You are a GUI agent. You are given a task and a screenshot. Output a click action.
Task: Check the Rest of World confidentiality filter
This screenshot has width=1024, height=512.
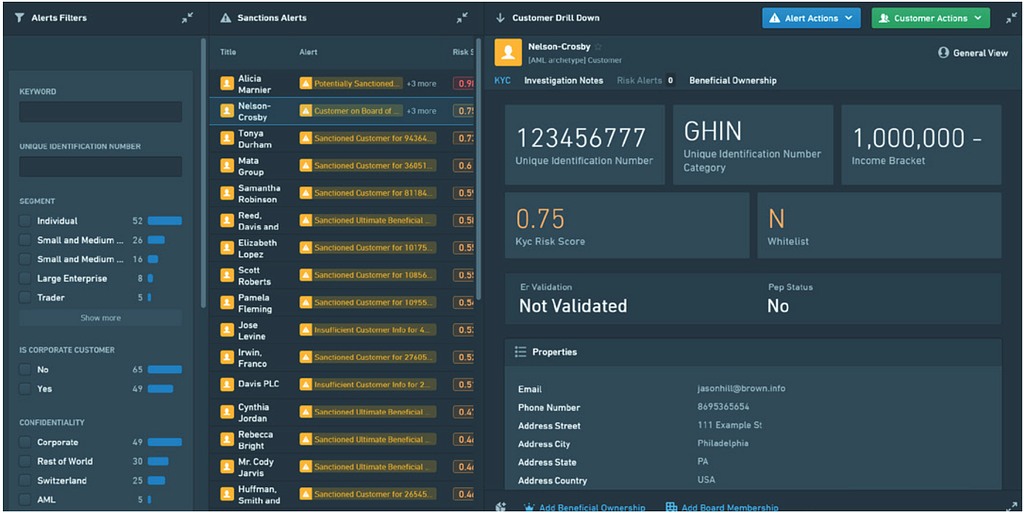[x=25, y=461]
